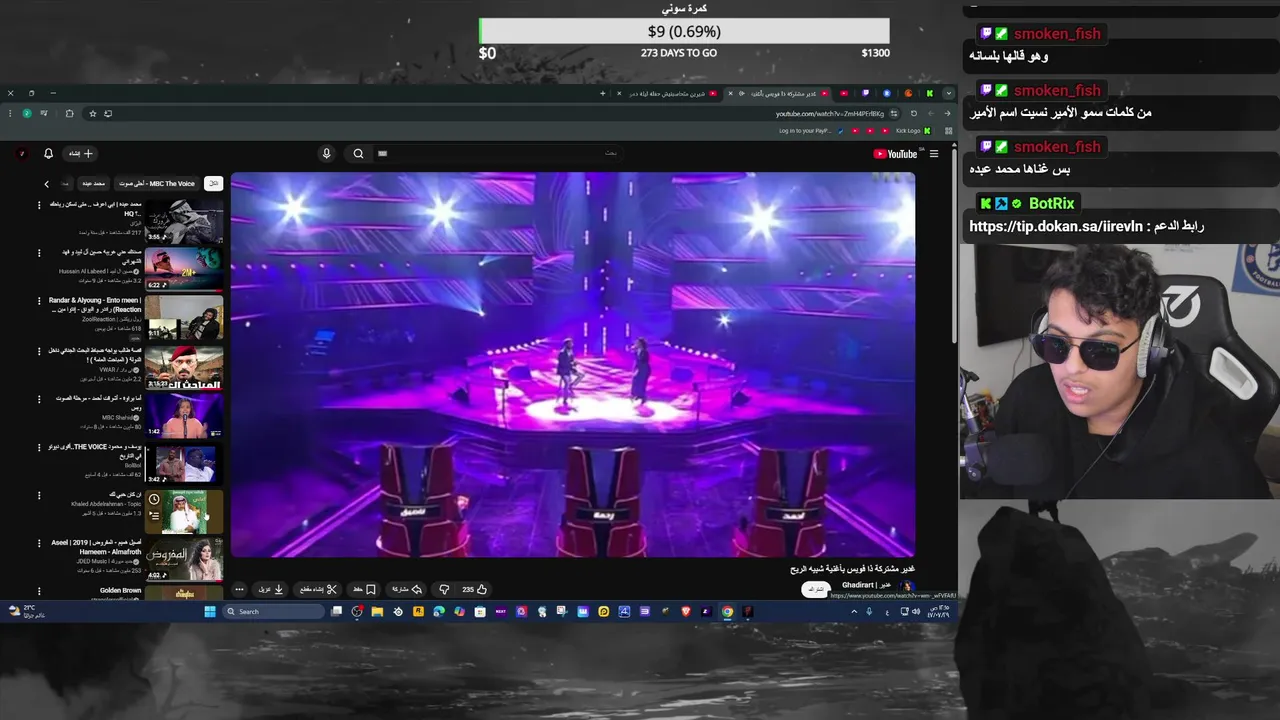
Task: Reload the page in Chrome
Action: 914,113
